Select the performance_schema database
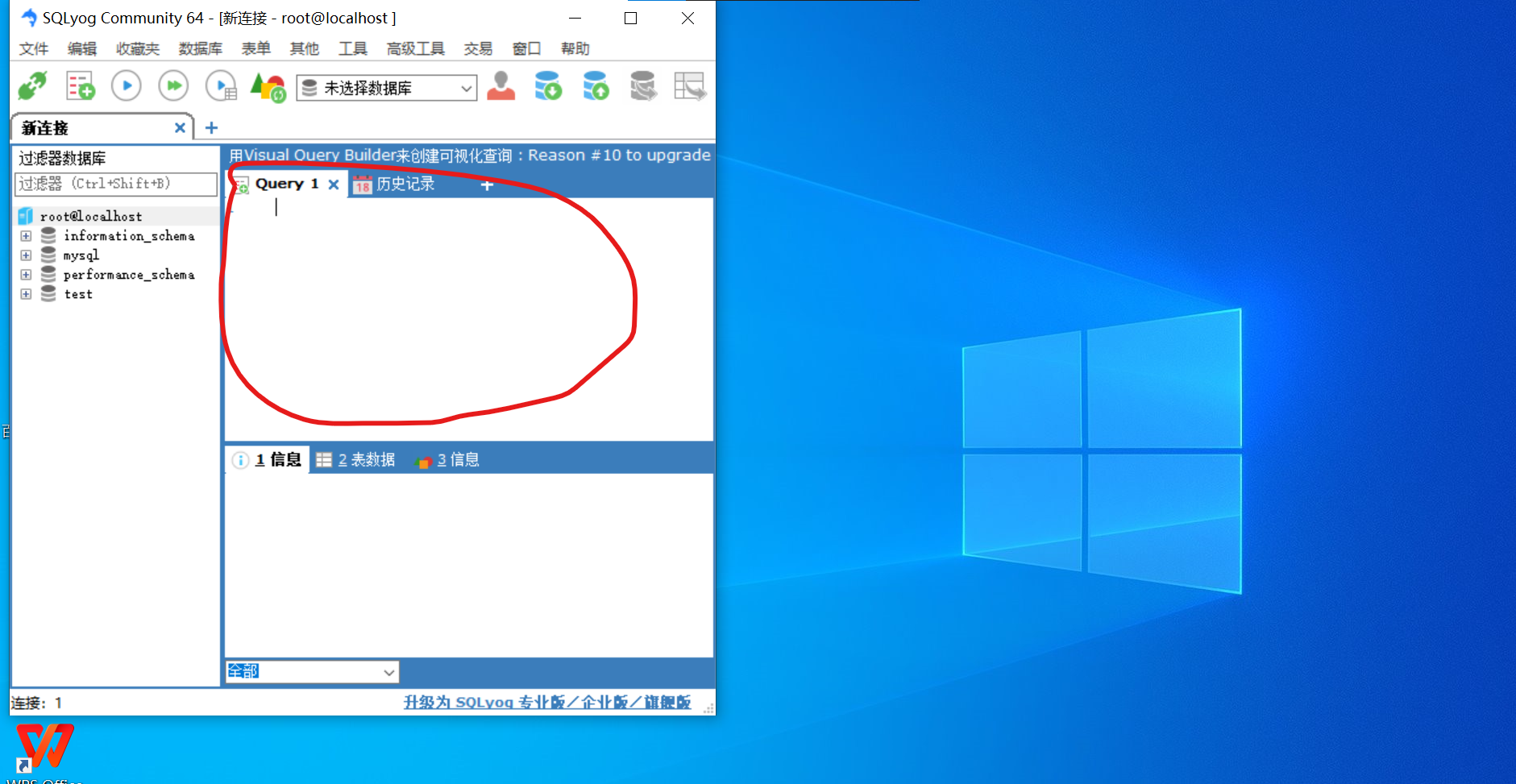Viewport: 1516px width, 784px height. 129,274
